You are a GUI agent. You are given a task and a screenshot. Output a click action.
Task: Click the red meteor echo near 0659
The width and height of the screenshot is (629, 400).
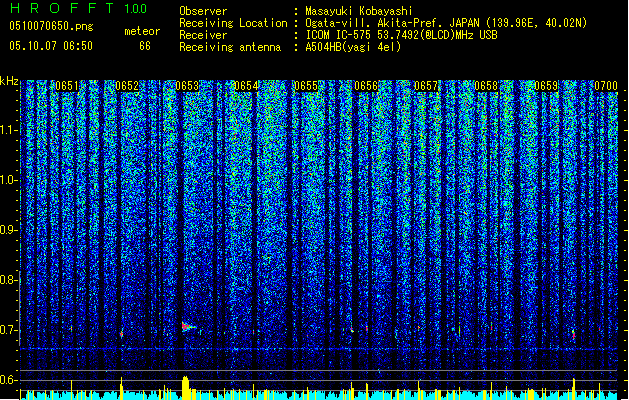pyautogui.click(x=574, y=334)
